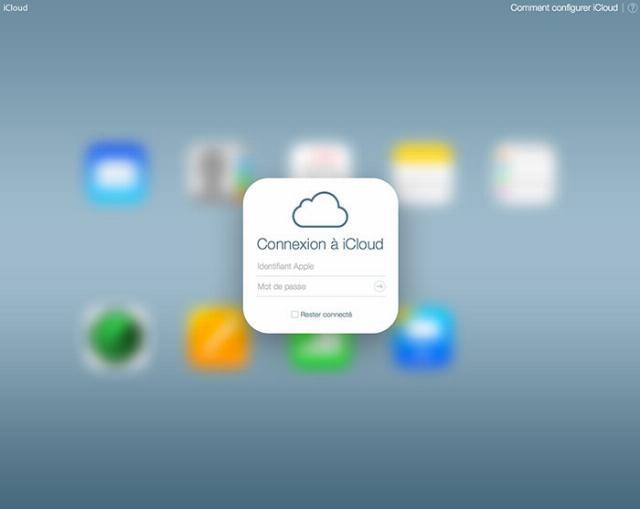640x509 pixels.
Task: Click the iCloud logo text at top left
Action: coord(15,8)
